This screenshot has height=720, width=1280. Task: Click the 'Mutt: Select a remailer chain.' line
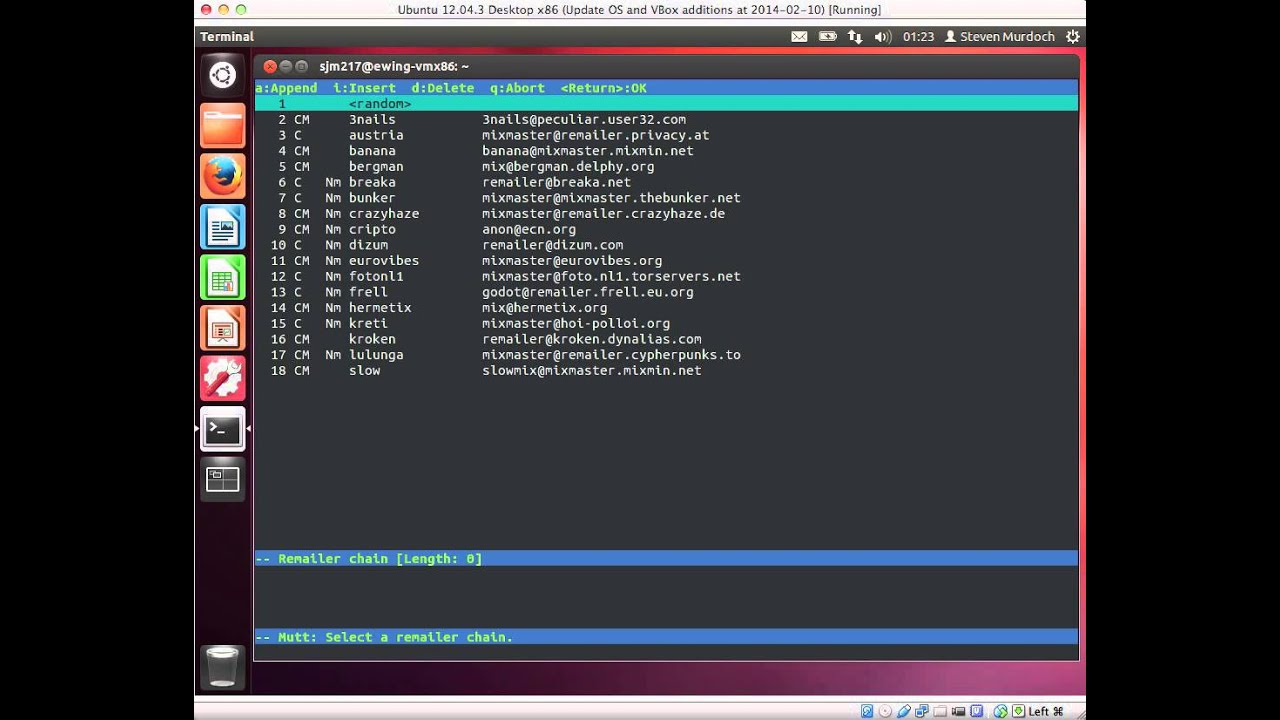click(x=666, y=636)
